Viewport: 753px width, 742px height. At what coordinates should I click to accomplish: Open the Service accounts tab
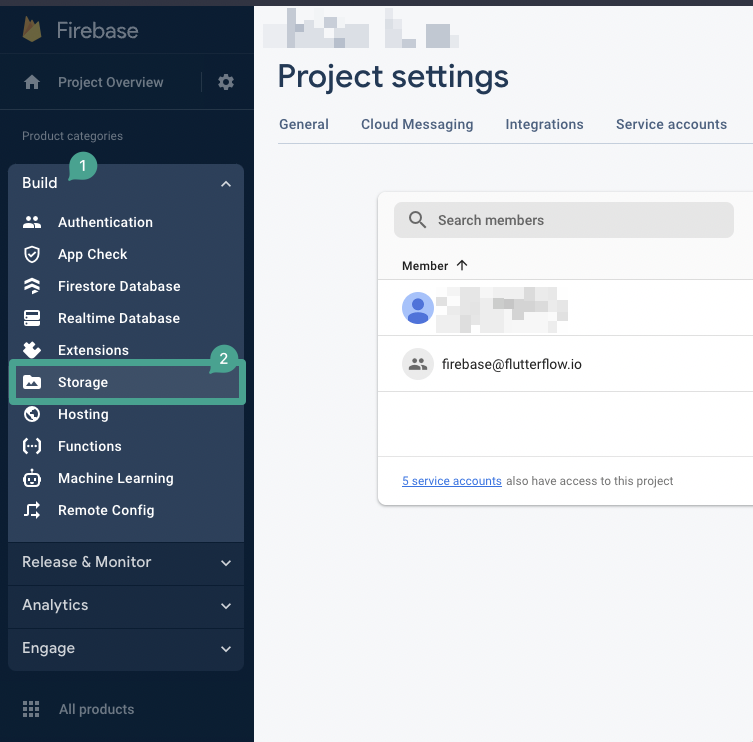click(671, 124)
